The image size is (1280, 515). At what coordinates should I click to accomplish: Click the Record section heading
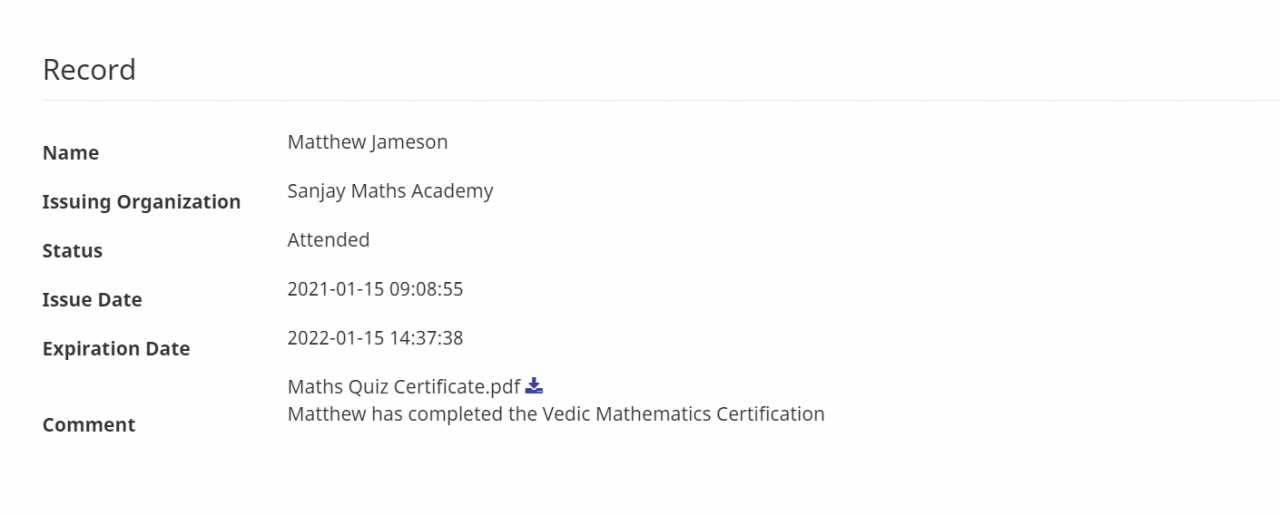89,70
